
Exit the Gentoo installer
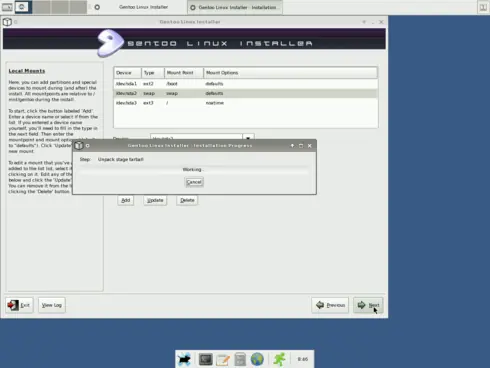coord(19,305)
